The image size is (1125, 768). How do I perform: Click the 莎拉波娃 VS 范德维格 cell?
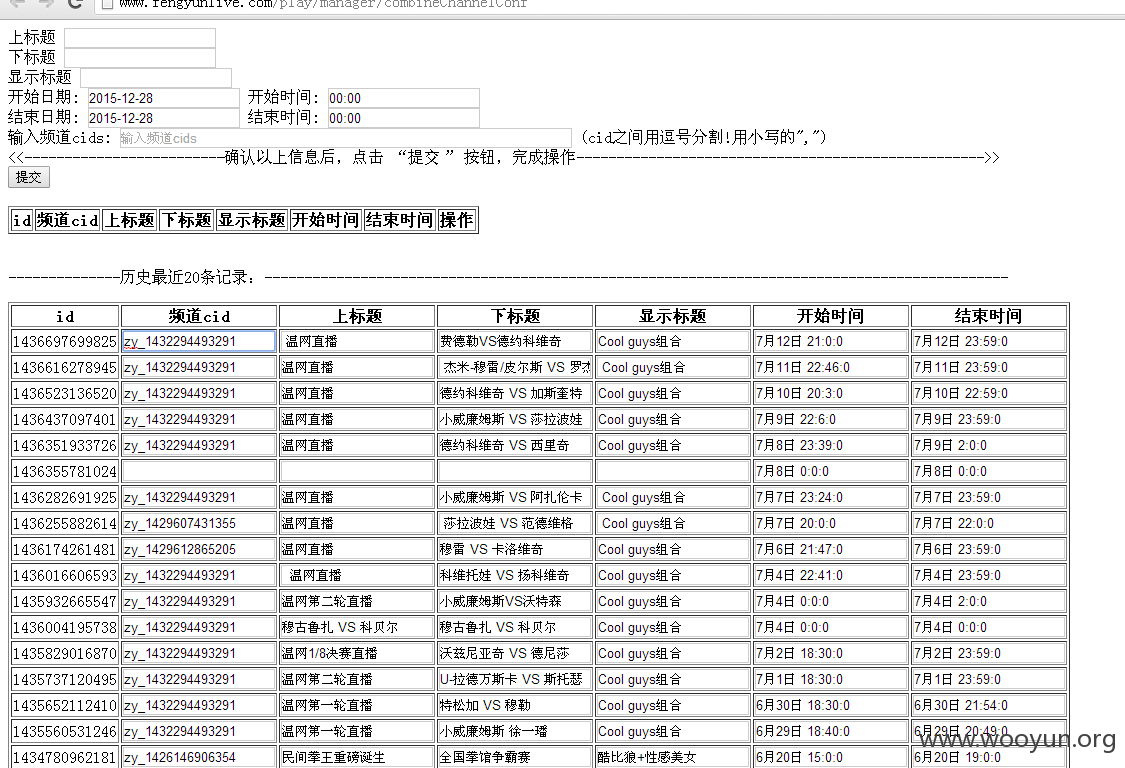pos(514,524)
